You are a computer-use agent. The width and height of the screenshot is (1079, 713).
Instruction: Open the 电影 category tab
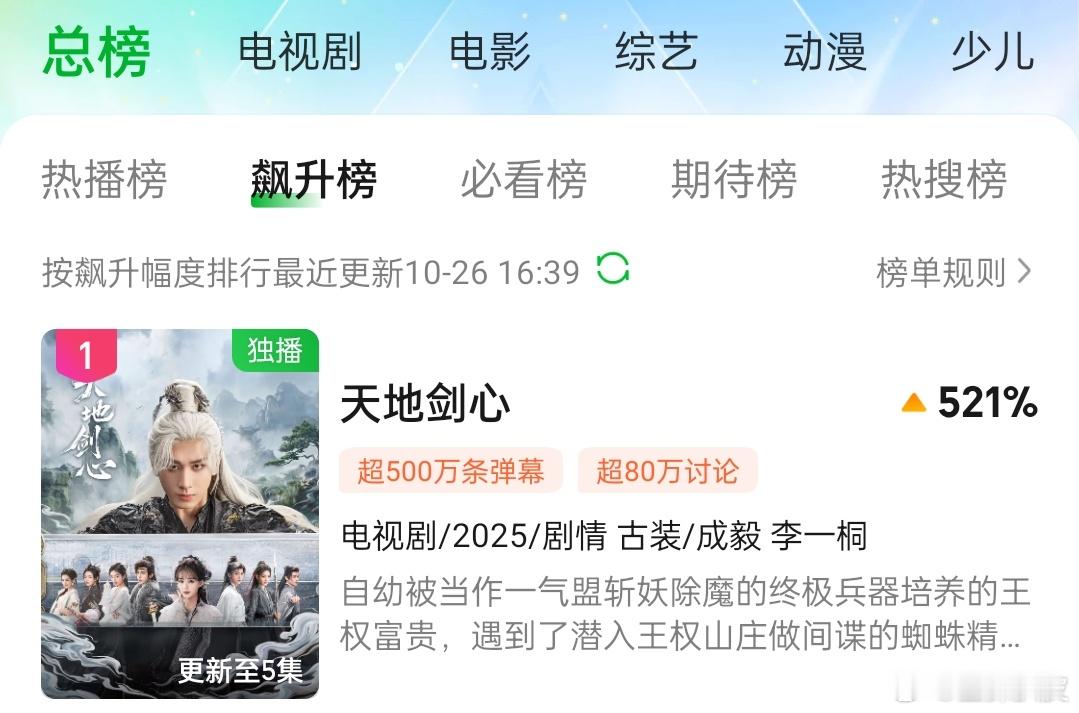[490, 52]
